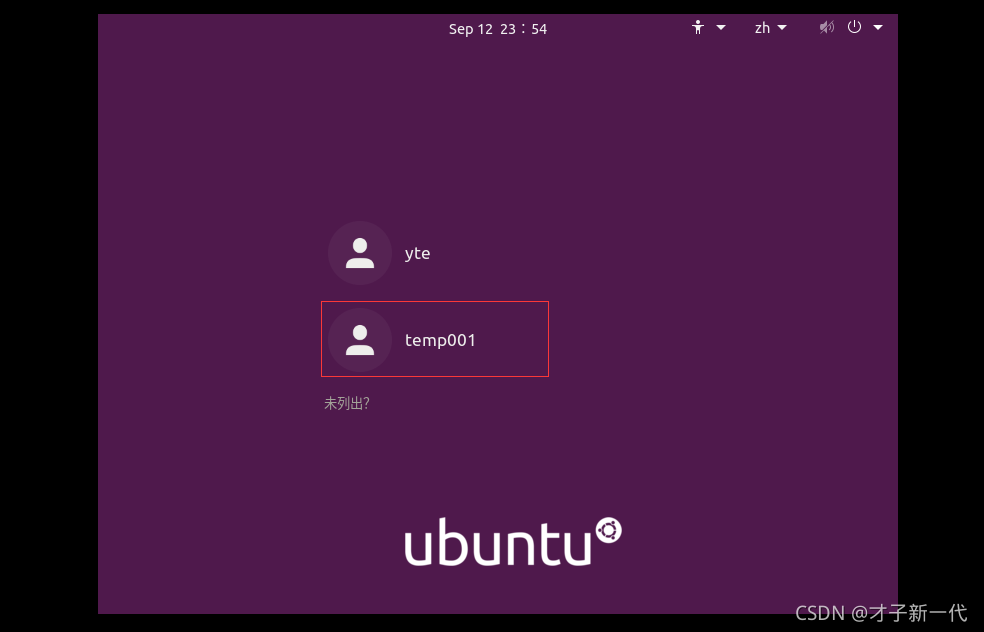Select the temp001 user avatar
The image size is (984, 632).
360,340
